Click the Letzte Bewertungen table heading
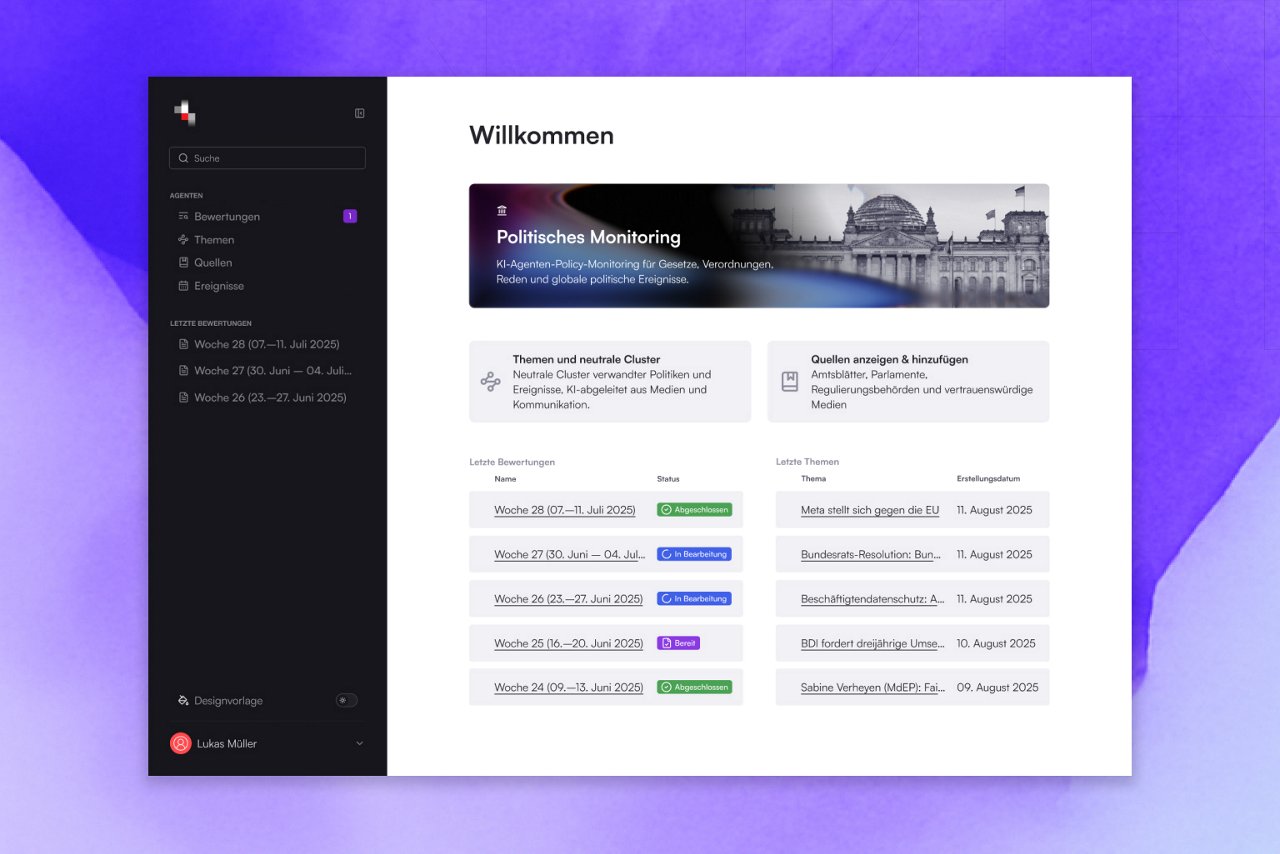The image size is (1280, 854). pyautogui.click(x=512, y=462)
